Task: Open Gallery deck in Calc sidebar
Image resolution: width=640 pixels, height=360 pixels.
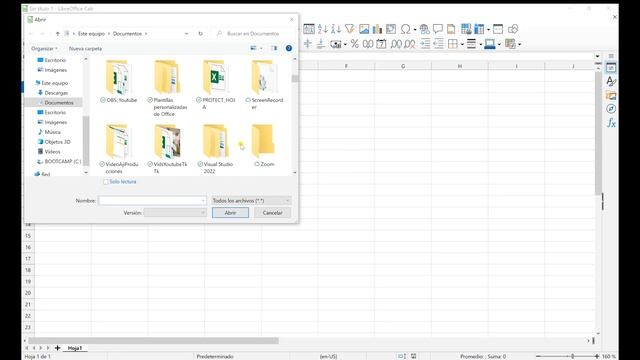Action: (611, 96)
